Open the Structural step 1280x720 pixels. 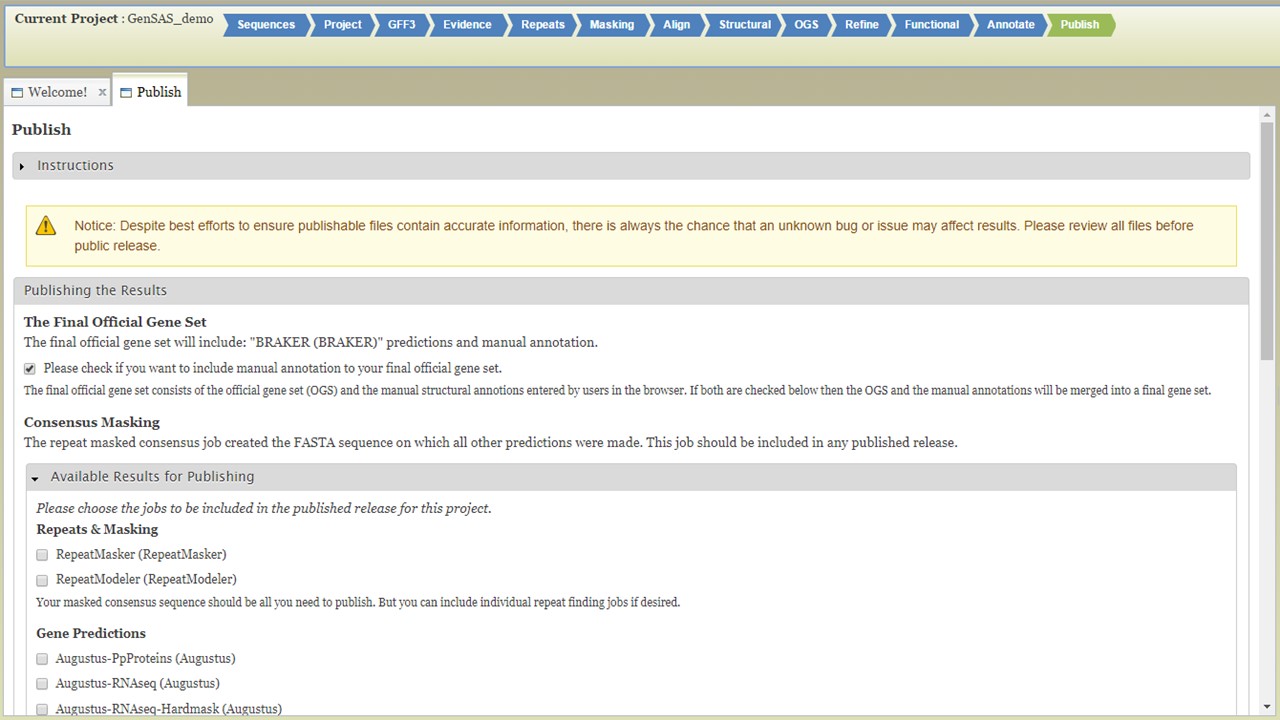[744, 25]
